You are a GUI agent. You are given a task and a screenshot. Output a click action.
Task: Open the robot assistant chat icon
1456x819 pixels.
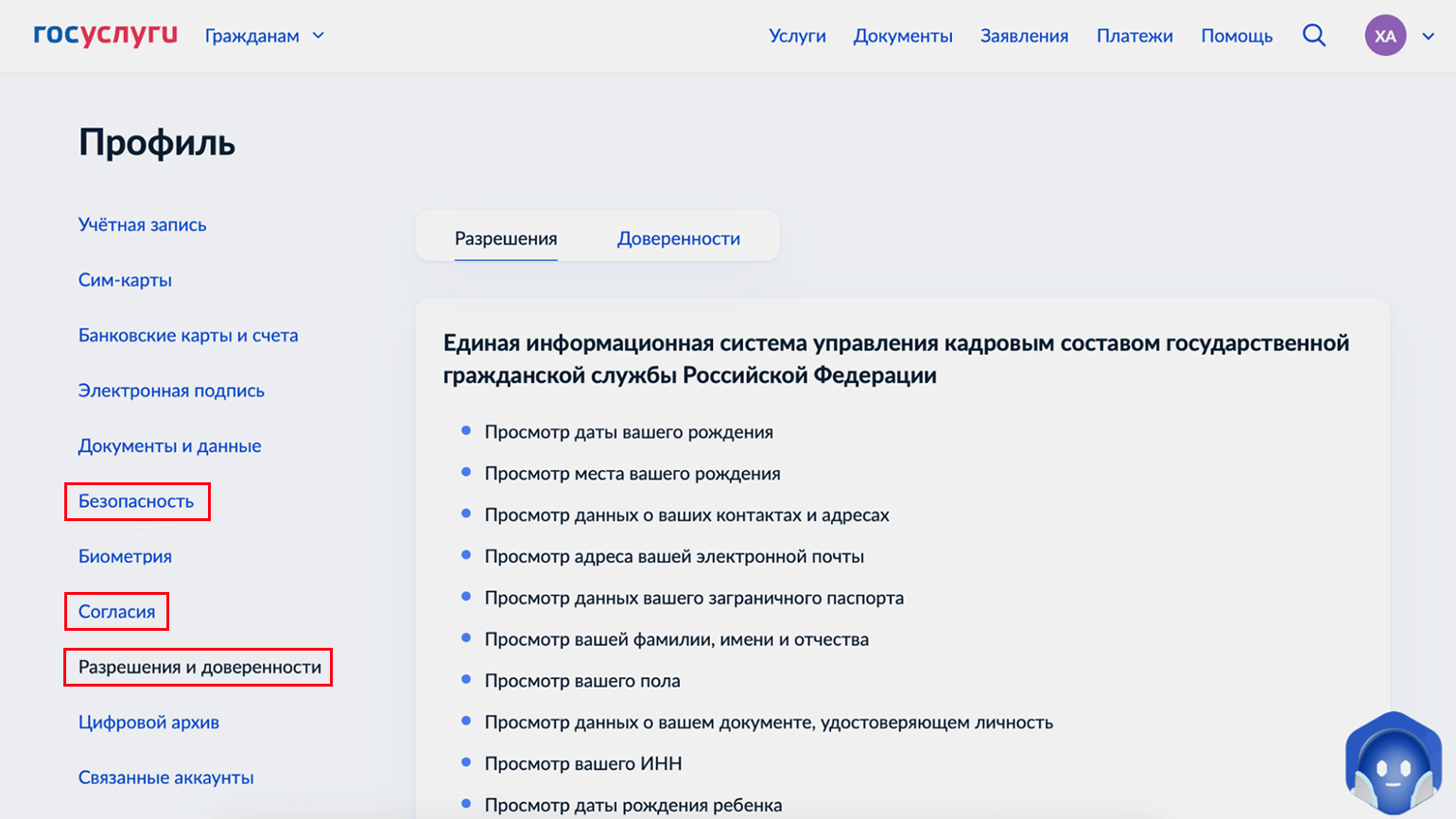(1393, 765)
